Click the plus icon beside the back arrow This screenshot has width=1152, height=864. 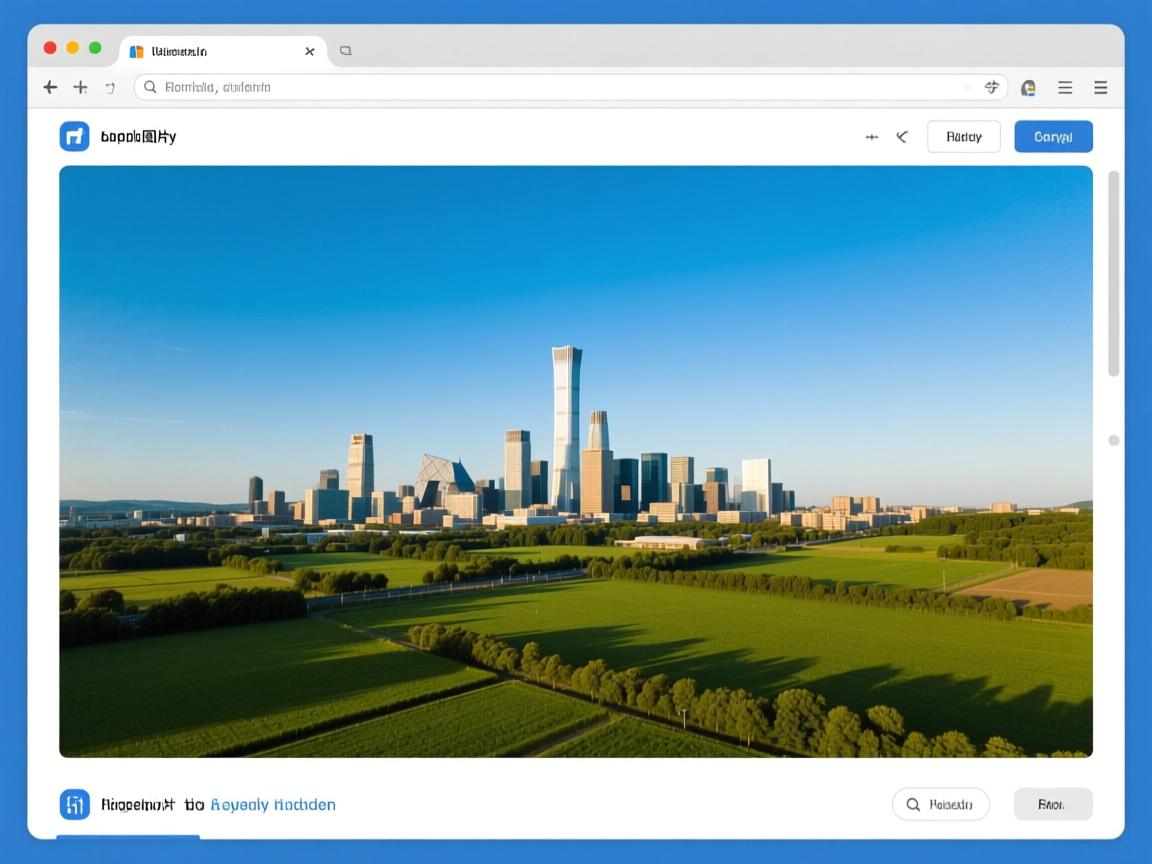tap(80, 88)
